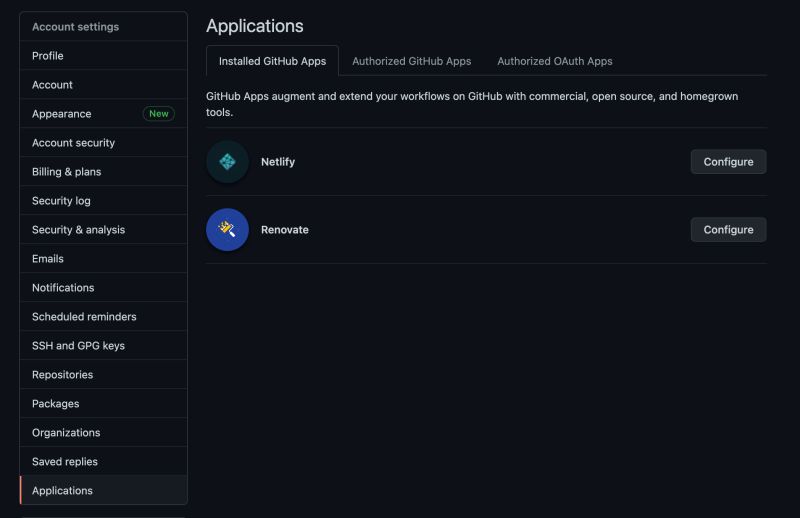Open Profile settings in sidebar
This screenshot has width=800, height=518.
[x=48, y=56]
